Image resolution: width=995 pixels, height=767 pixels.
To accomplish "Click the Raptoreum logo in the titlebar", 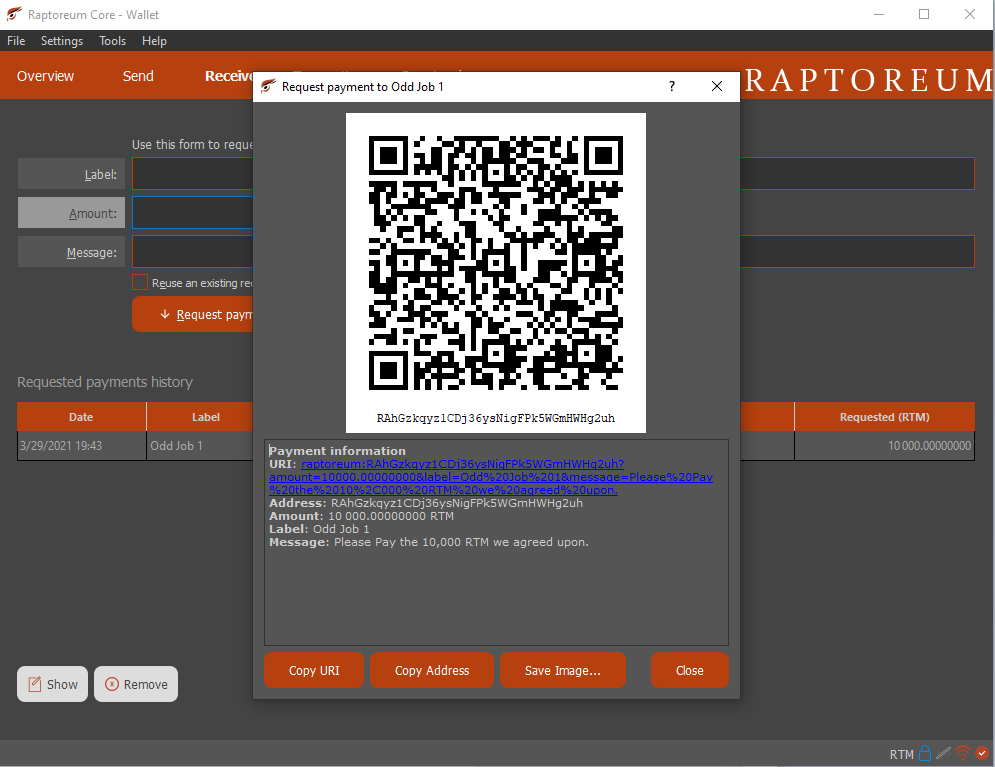I will click(13, 14).
